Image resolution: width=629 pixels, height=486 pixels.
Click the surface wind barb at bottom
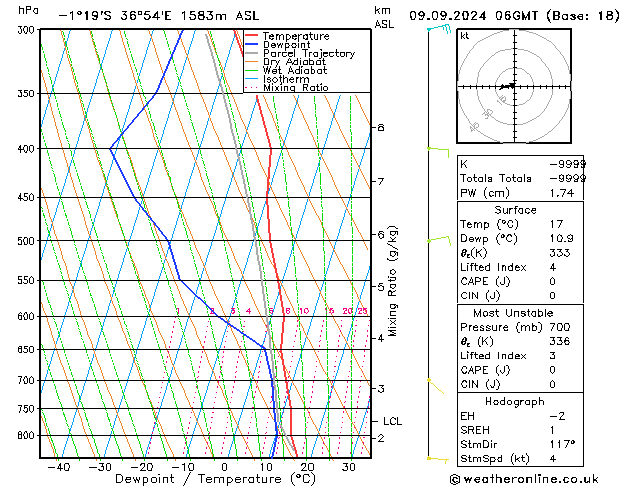click(x=438, y=460)
